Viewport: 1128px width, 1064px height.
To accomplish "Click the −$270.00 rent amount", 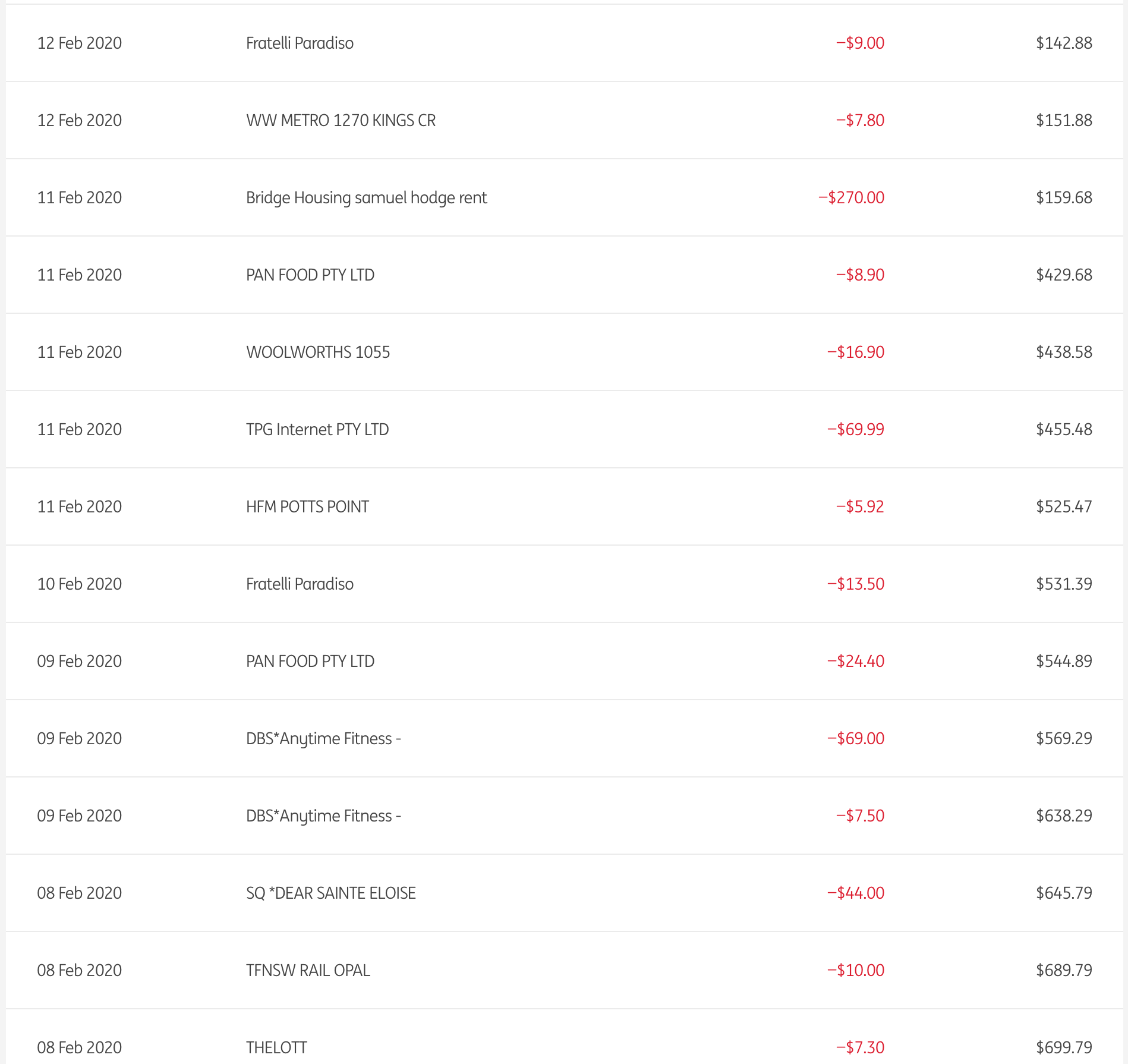I will (x=851, y=197).
